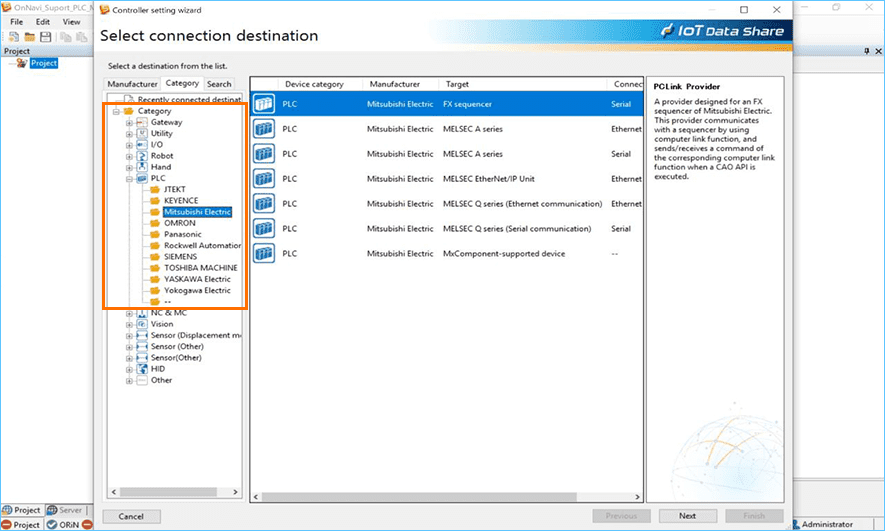This screenshot has width=885, height=531.
Task: Click the Finish button
Action: pyautogui.click(x=754, y=516)
